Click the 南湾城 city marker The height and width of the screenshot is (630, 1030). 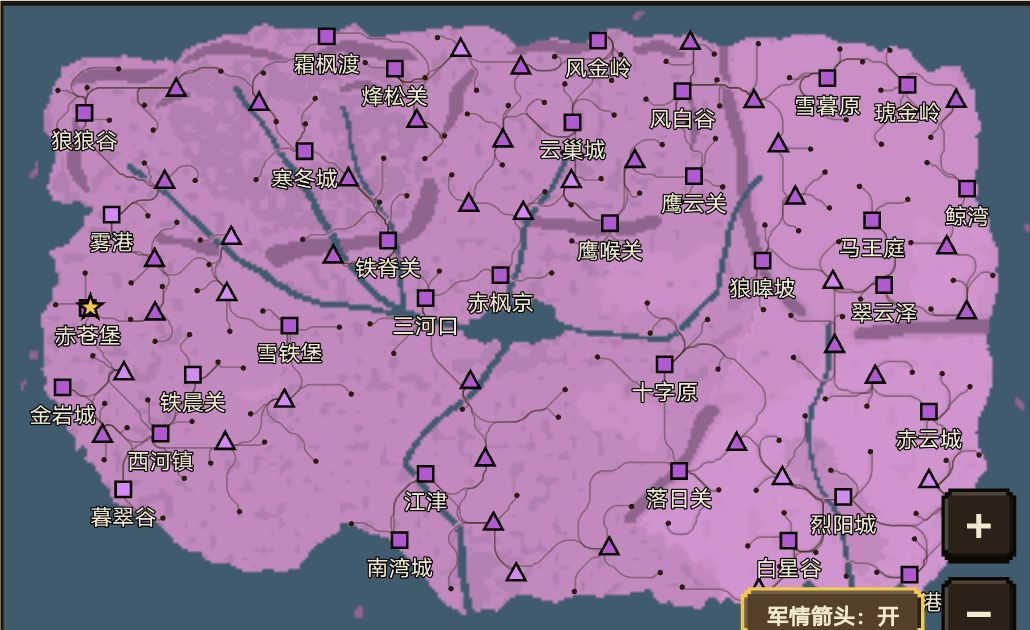click(x=399, y=540)
